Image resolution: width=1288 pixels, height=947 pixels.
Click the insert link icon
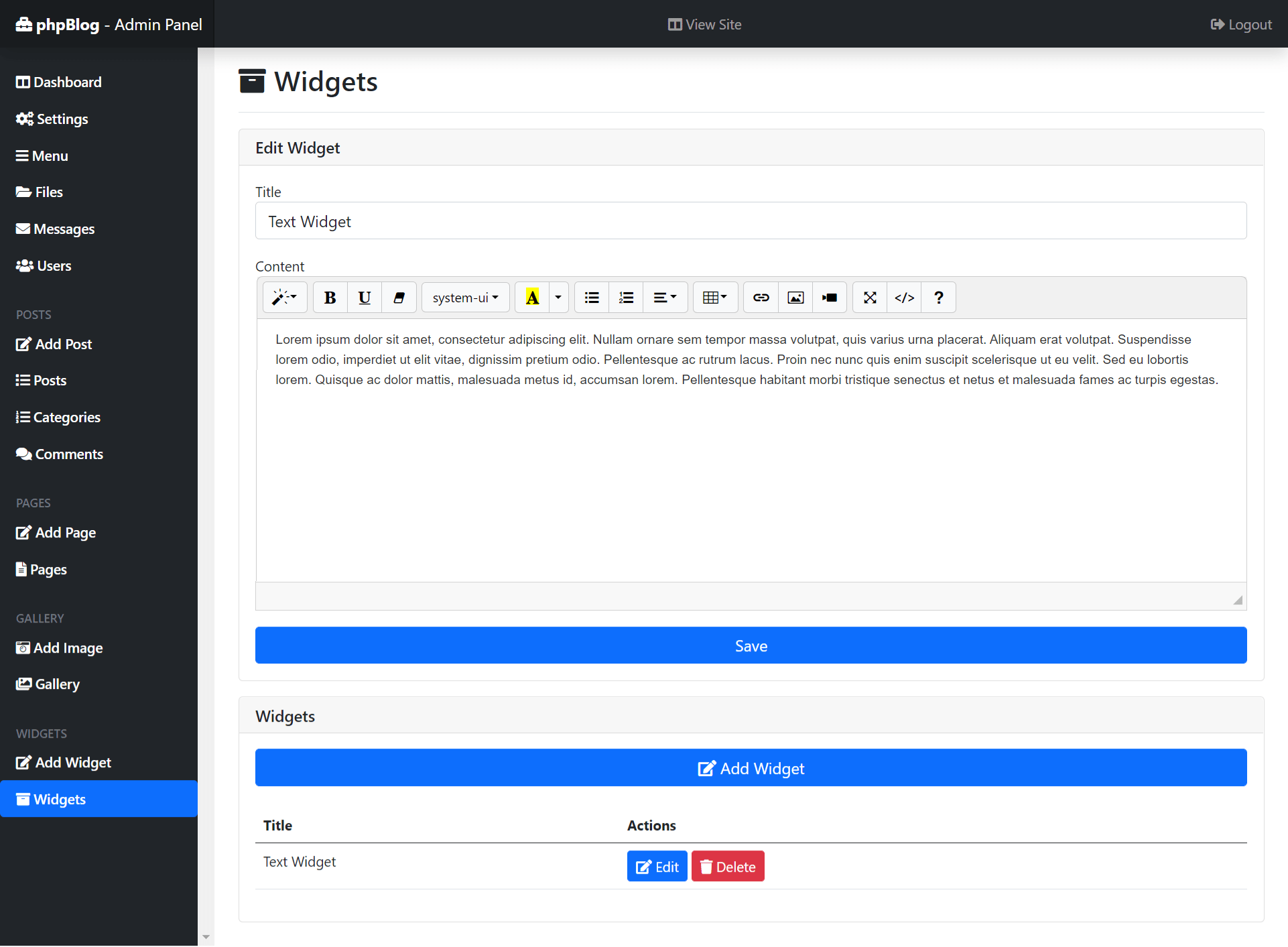tap(761, 298)
